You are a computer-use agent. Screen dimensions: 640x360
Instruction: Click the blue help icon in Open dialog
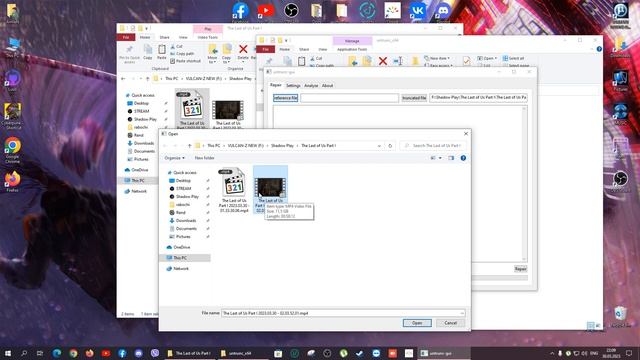[463, 158]
